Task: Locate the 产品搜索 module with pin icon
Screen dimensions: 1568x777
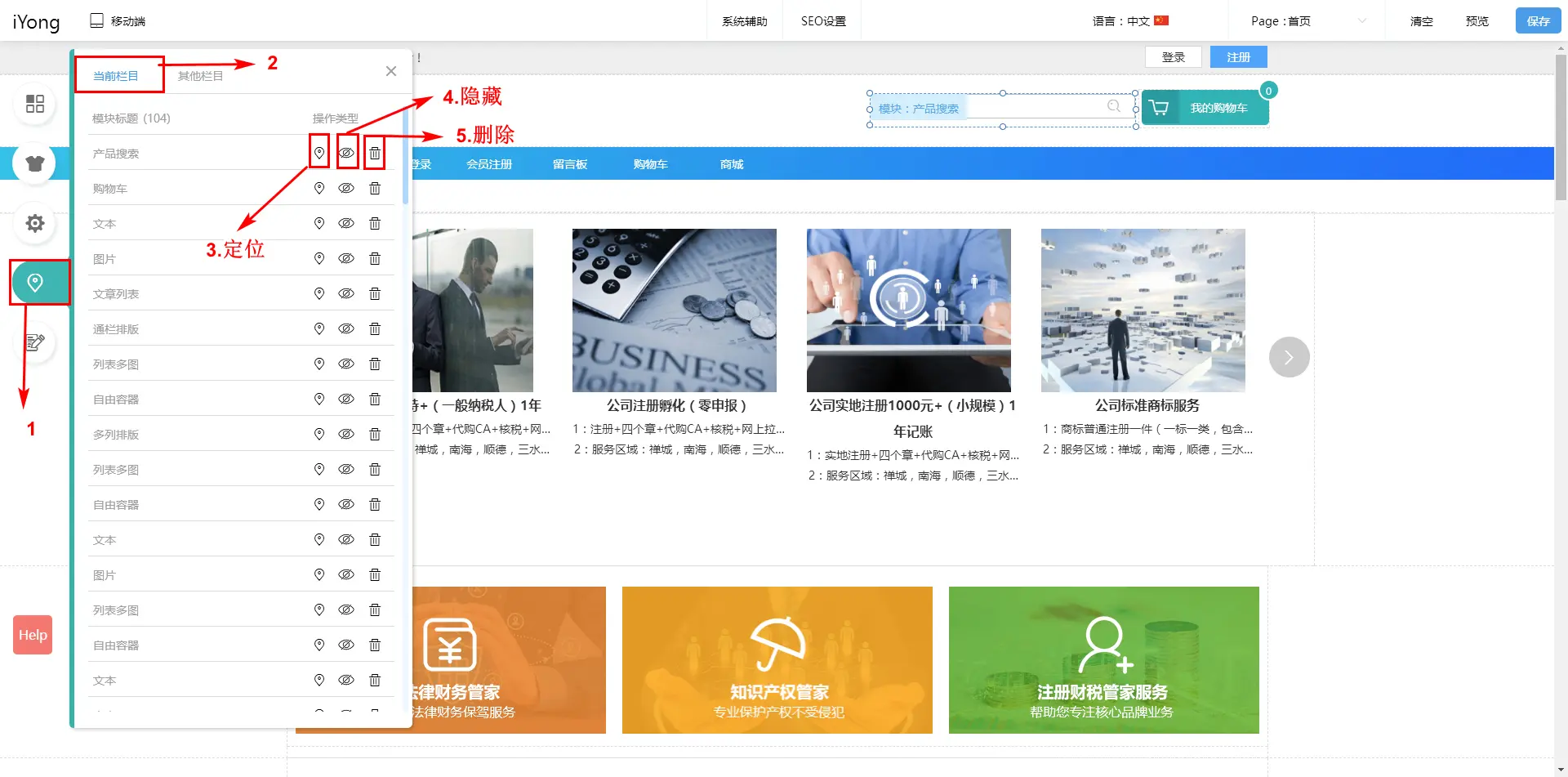Action: tap(319, 153)
